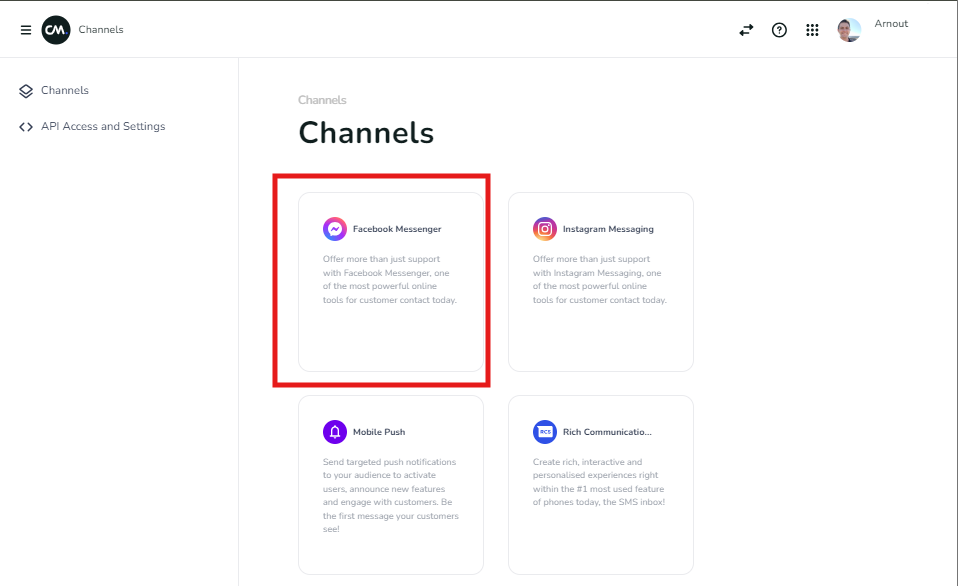Open the help question mark icon
The image size is (958, 586).
click(x=779, y=30)
